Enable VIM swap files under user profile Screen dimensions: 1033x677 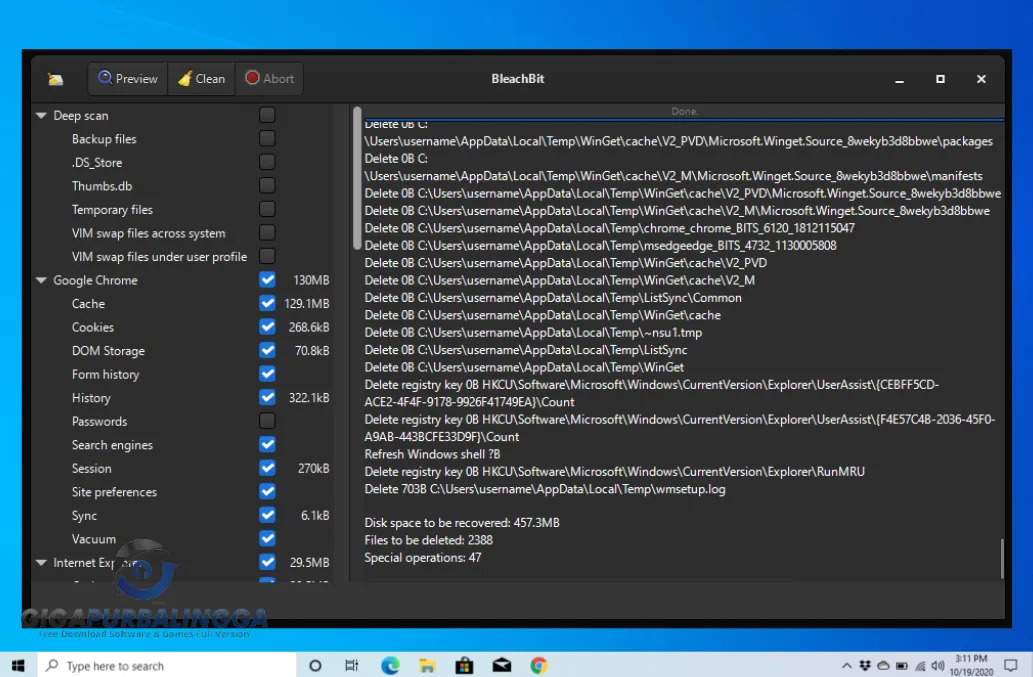pyautogui.click(x=267, y=256)
